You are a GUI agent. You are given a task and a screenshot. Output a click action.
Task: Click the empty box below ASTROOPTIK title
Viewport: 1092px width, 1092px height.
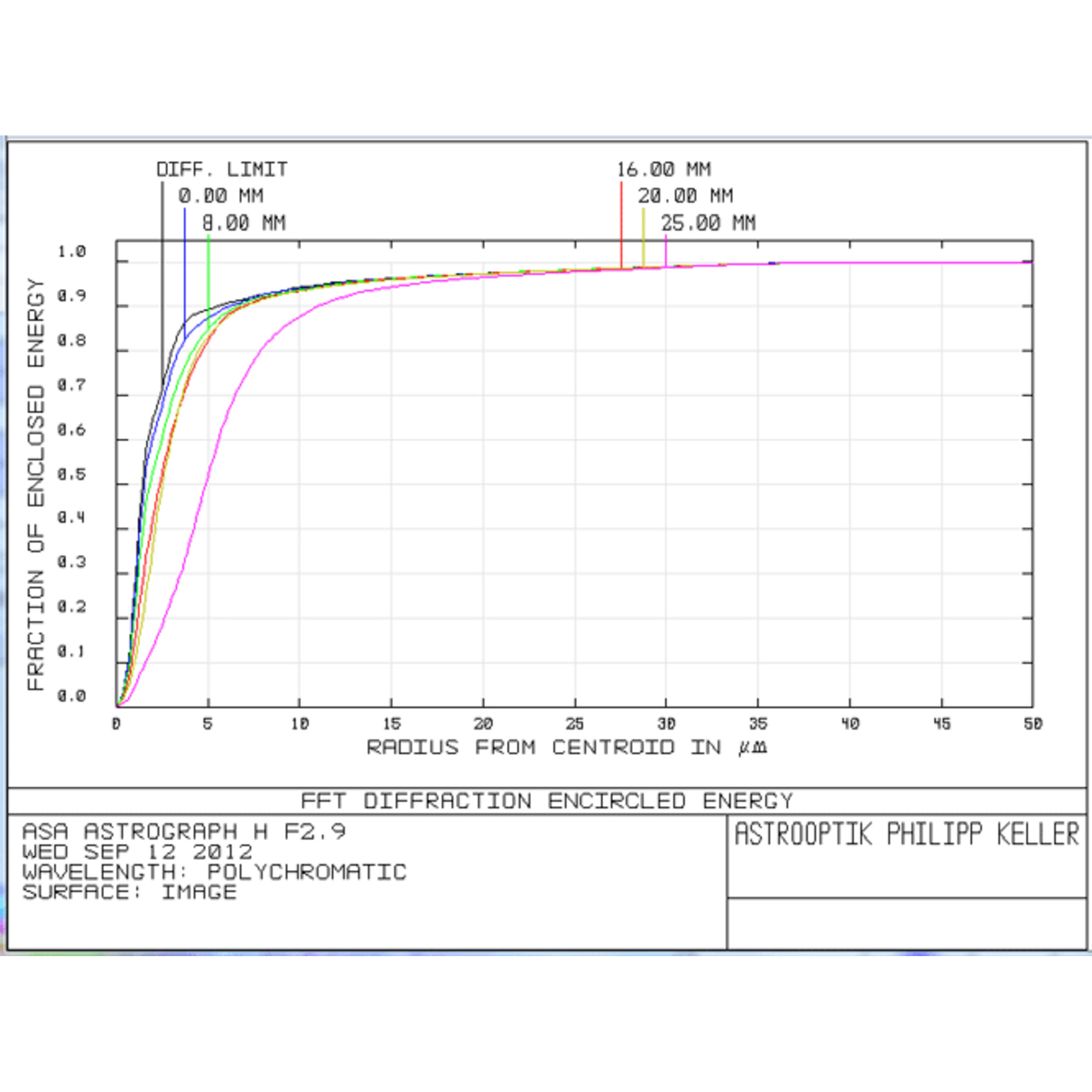(906, 924)
